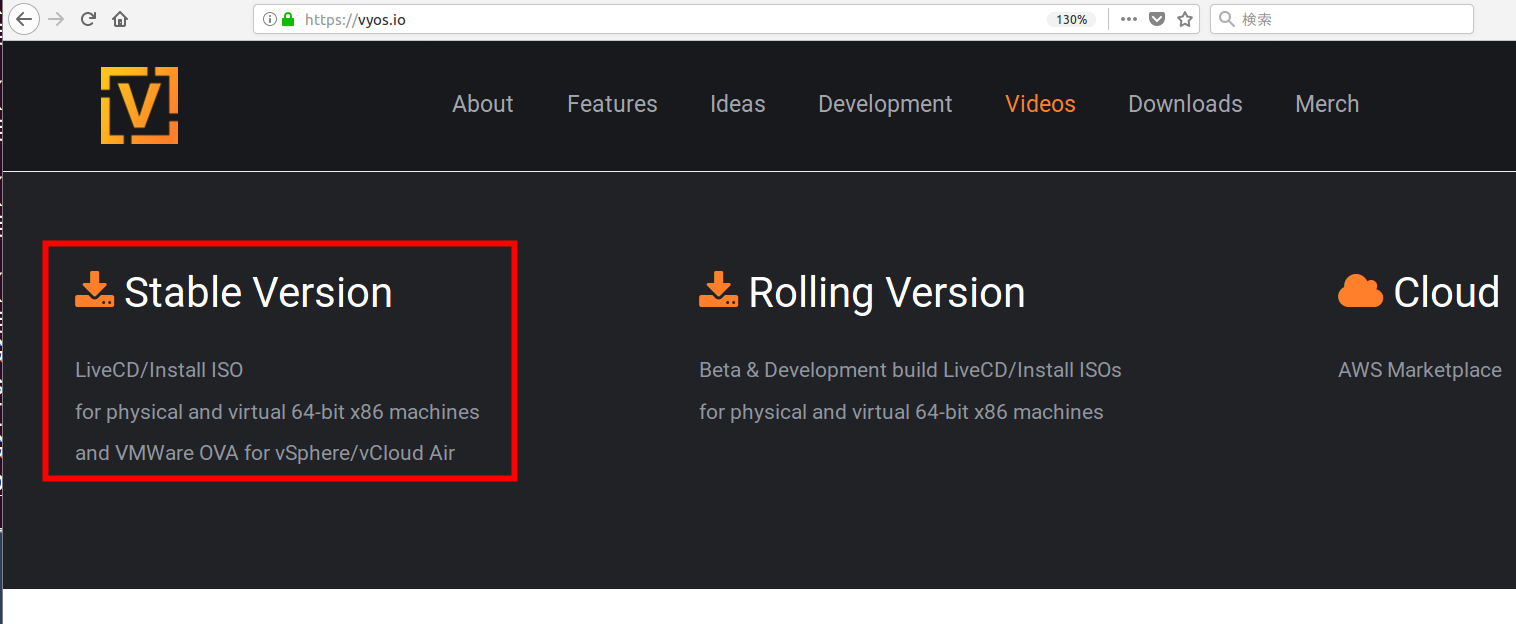Viewport: 1516px width, 624px height.
Task: Click the "LiveCD/Install ISO" text
Action: (159, 370)
